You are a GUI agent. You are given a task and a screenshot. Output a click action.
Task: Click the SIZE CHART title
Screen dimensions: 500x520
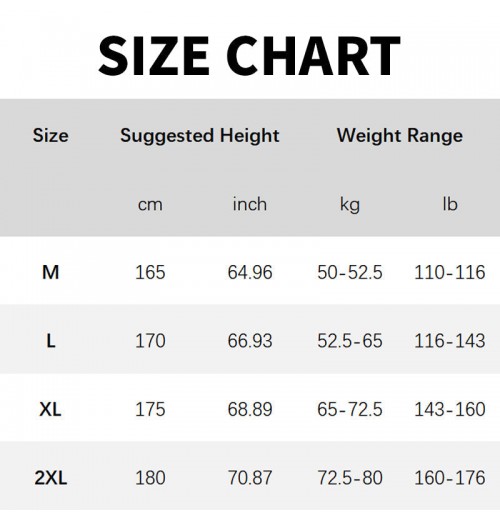click(x=249, y=56)
